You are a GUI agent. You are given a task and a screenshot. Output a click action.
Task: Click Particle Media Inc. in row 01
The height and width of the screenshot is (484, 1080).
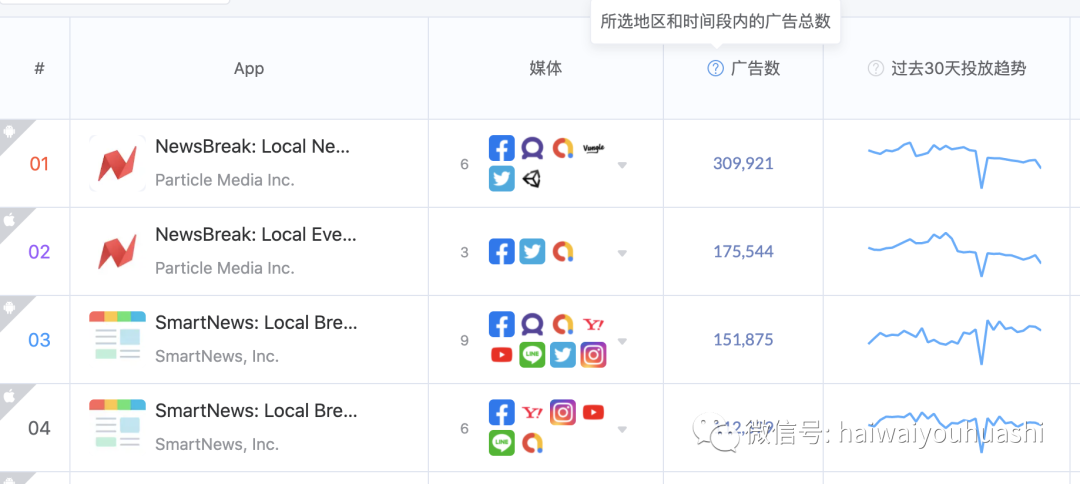(225, 180)
